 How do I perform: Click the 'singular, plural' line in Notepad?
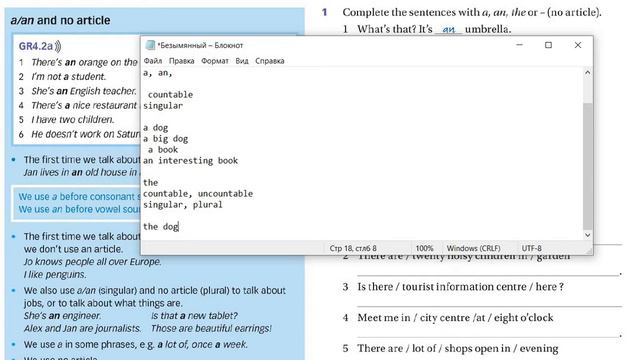pyautogui.click(x=183, y=204)
